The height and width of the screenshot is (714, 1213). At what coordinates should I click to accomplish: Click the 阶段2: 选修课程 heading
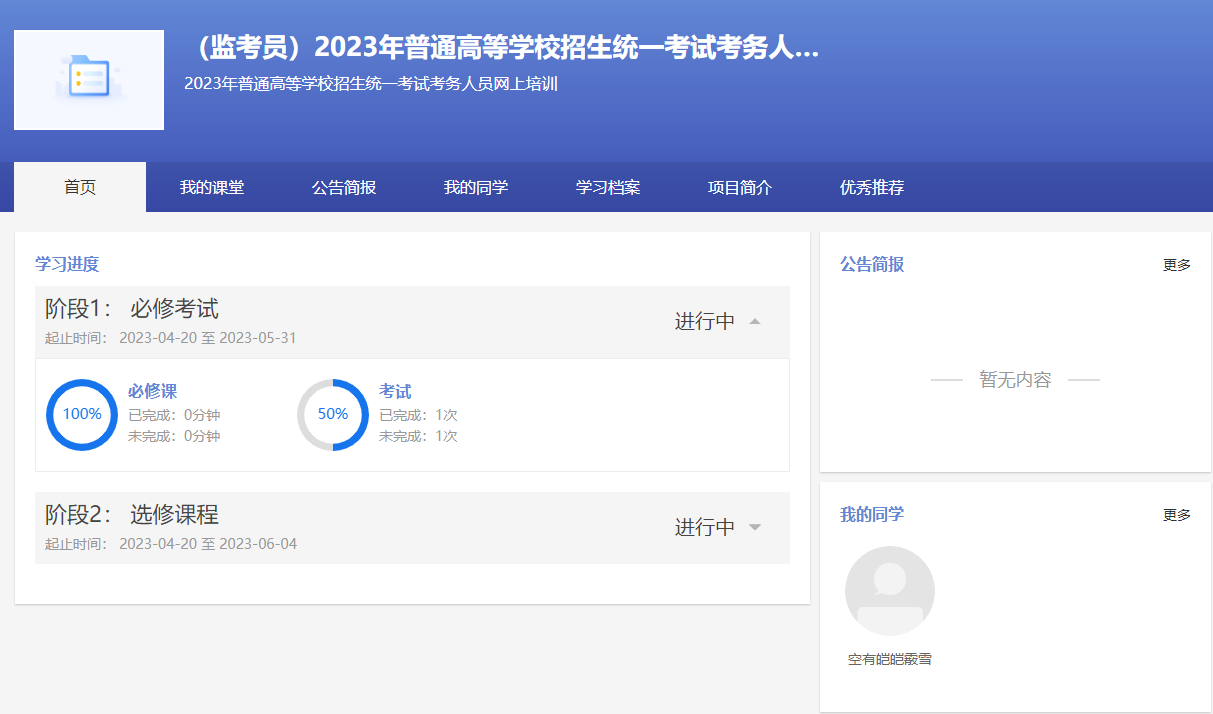pos(132,514)
